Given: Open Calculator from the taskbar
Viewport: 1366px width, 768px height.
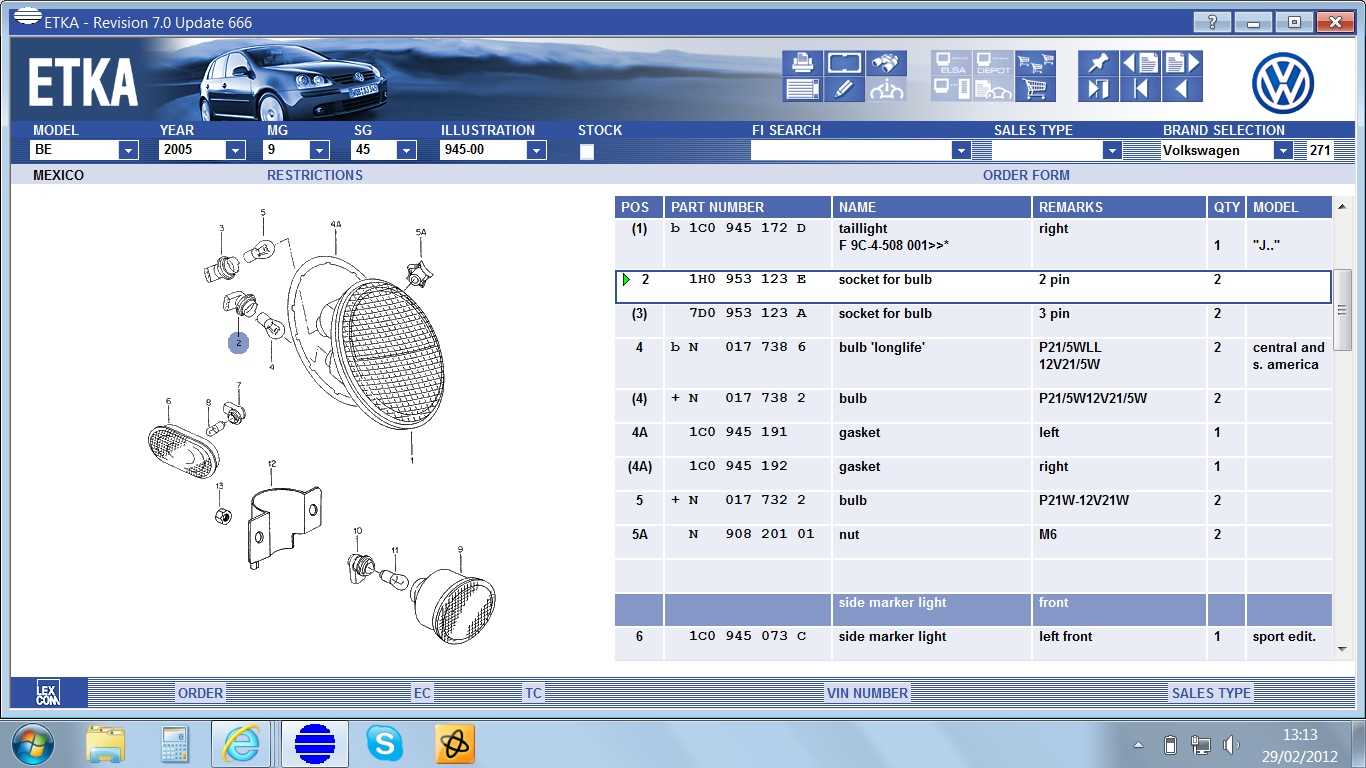Looking at the screenshot, I should coord(175,744).
